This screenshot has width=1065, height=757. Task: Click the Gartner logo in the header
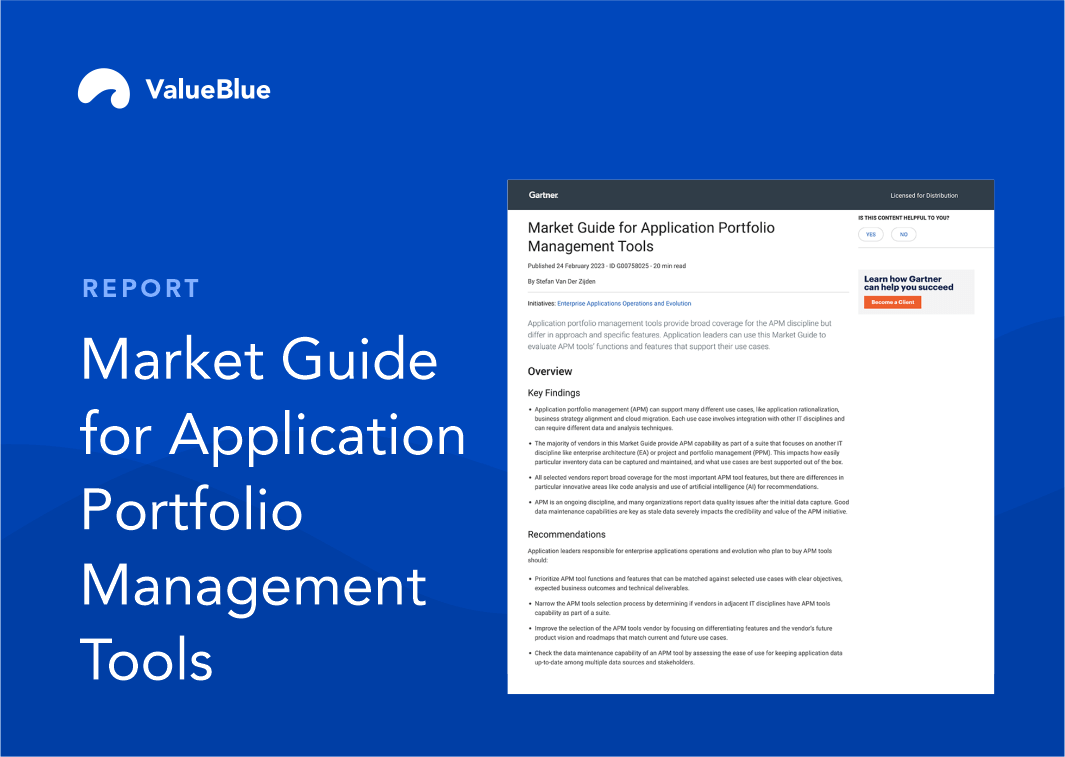545,195
